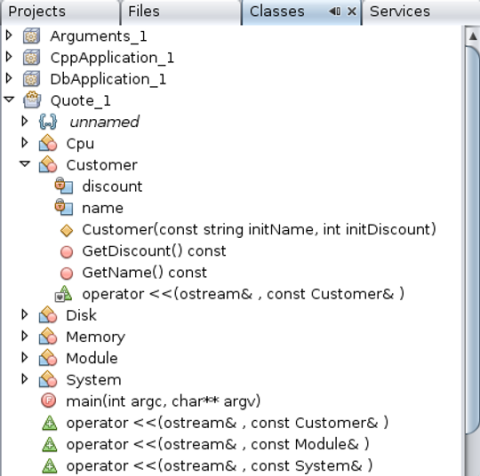Click the GetName method circle icon
The height and width of the screenshot is (476, 480).
67,273
